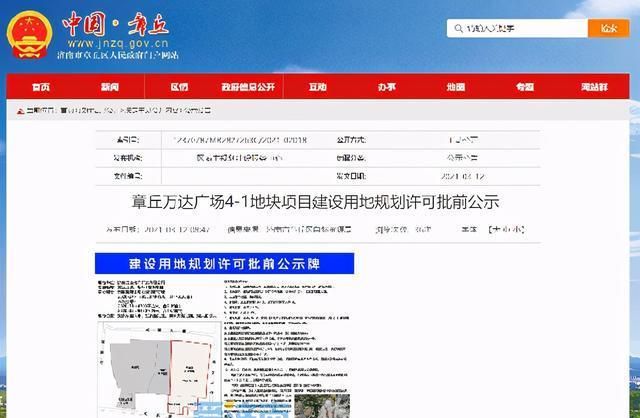This screenshot has width=640, height=418.
Task: Click the 小 font size option
Action: tap(518, 229)
